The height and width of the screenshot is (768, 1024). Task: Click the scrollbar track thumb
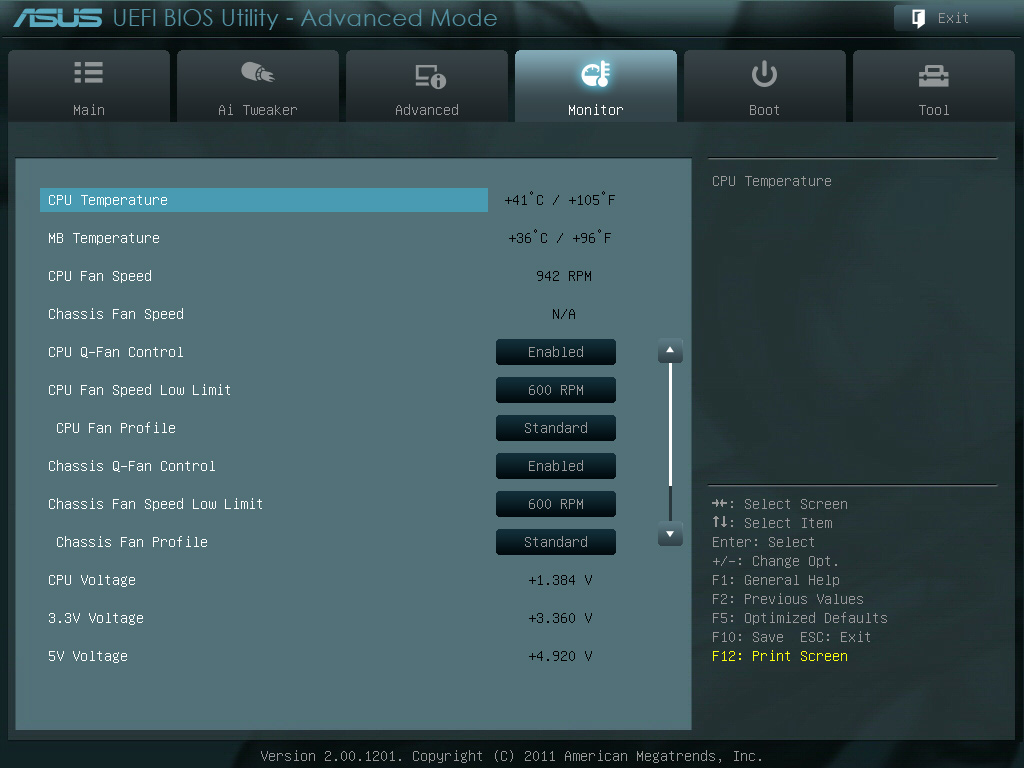670,425
